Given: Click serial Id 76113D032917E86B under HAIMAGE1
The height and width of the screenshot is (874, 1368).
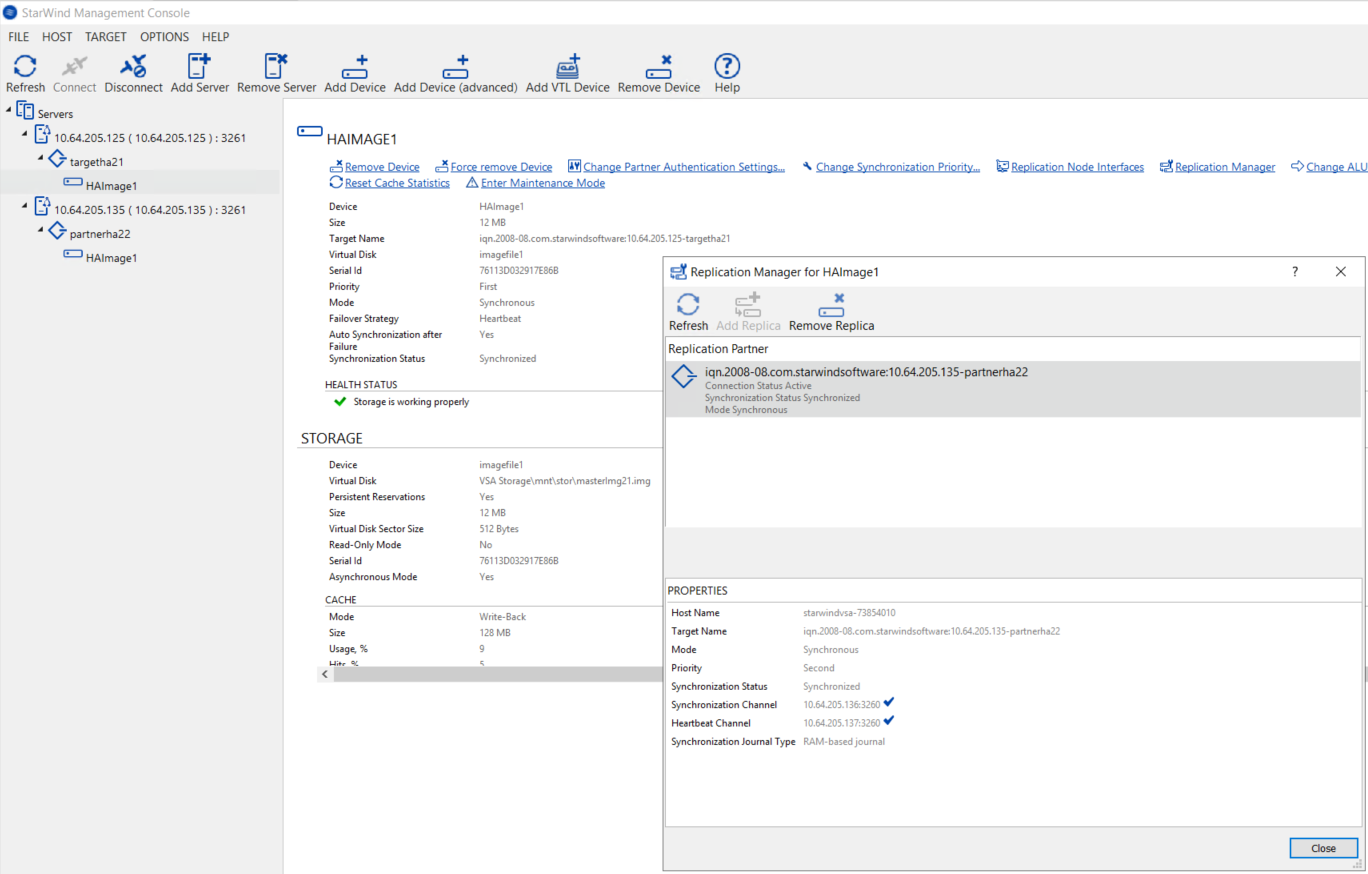Looking at the screenshot, I should point(519,270).
